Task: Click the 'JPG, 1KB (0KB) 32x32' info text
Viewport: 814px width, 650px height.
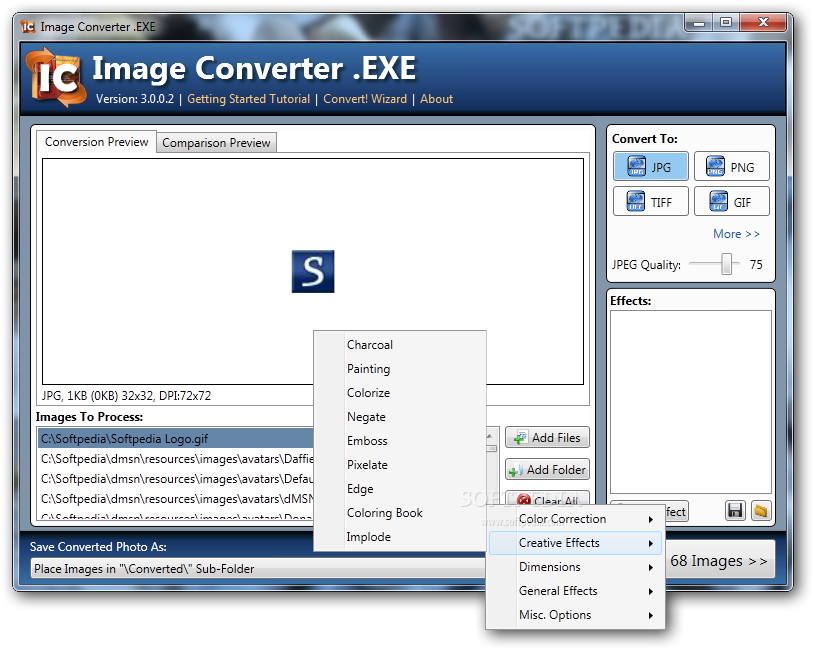Action: pos(126,396)
